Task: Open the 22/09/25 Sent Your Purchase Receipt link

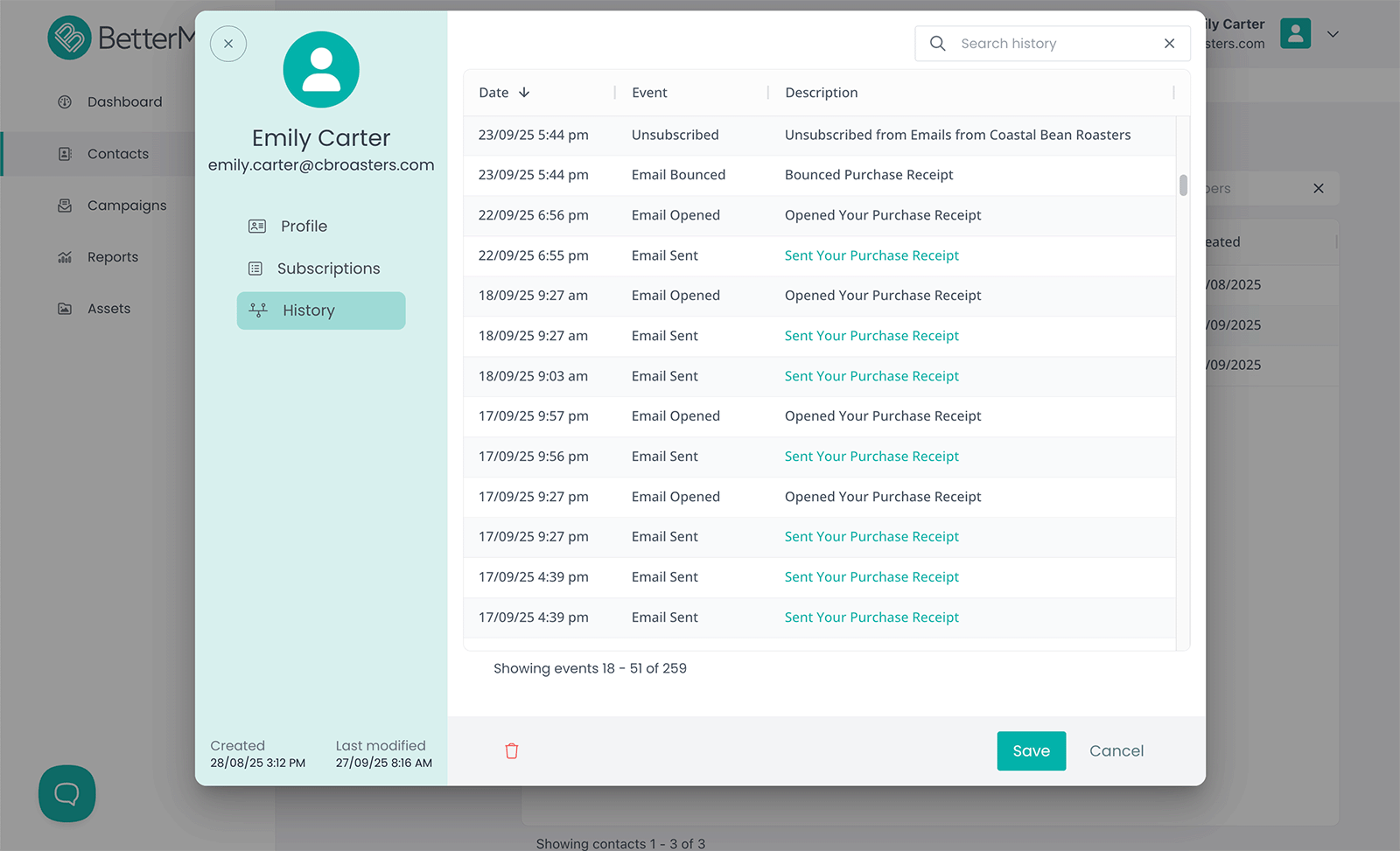Action: (x=871, y=255)
